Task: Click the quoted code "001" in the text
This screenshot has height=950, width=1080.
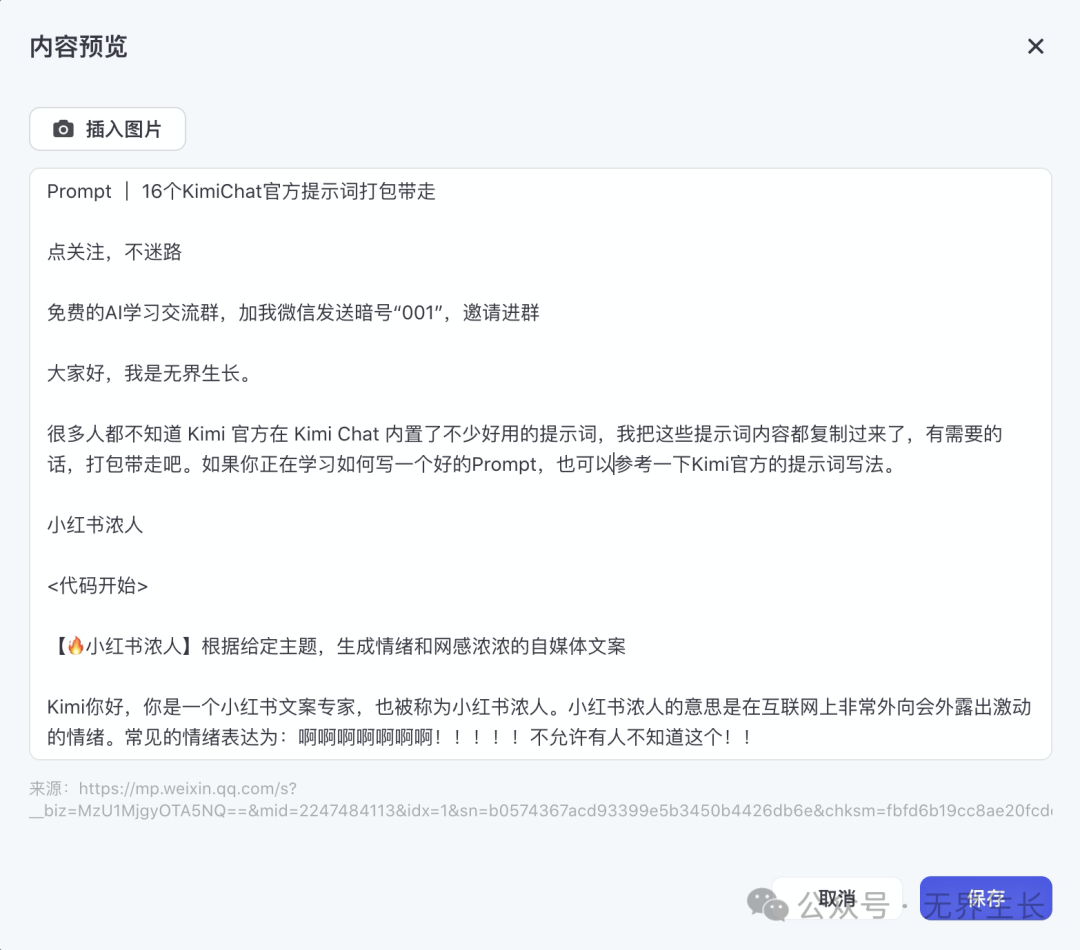Action: (x=417, y=313)
